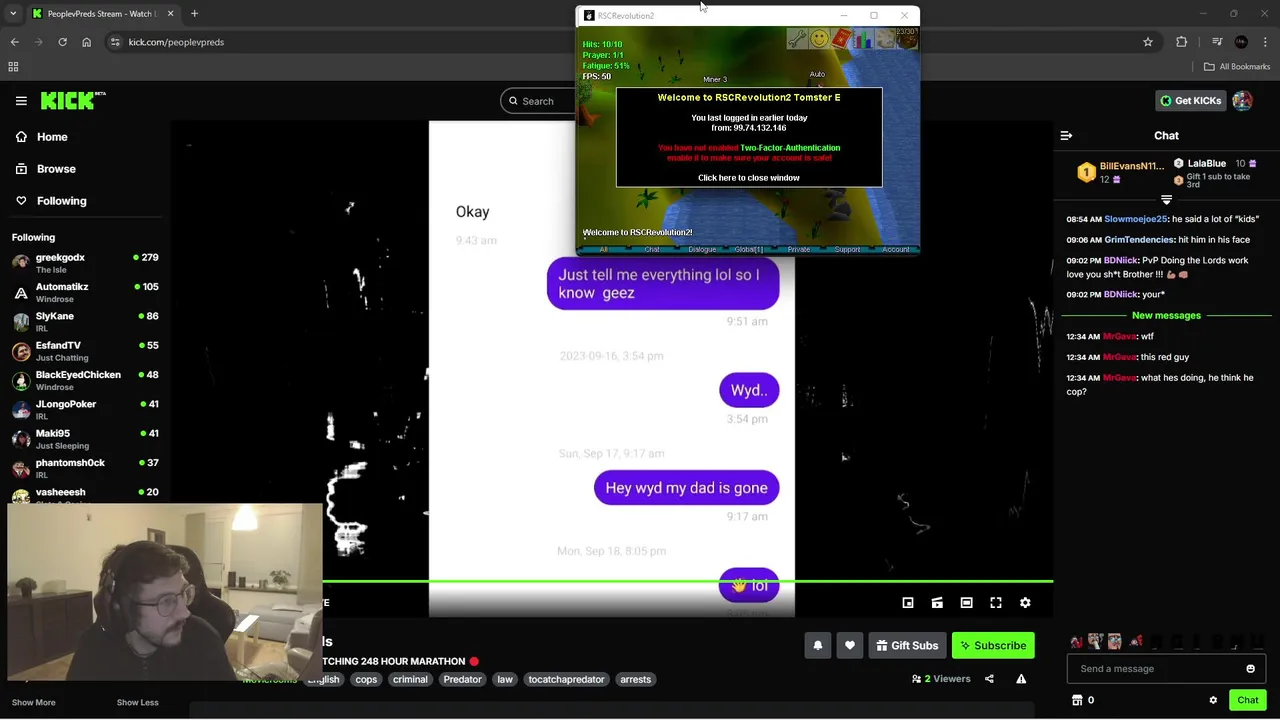
Task: Click the green Chat send button
Action: (x=1247, y=700)
